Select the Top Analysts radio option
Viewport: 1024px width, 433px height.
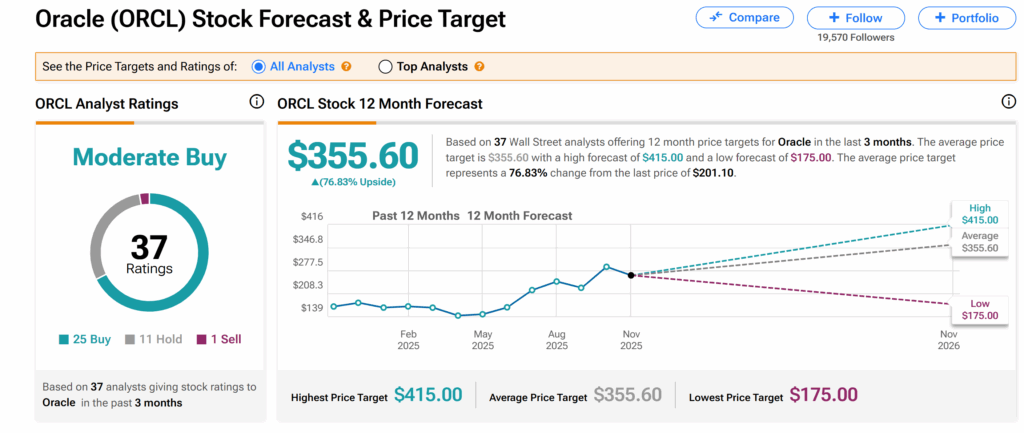(x=385, y=67)
